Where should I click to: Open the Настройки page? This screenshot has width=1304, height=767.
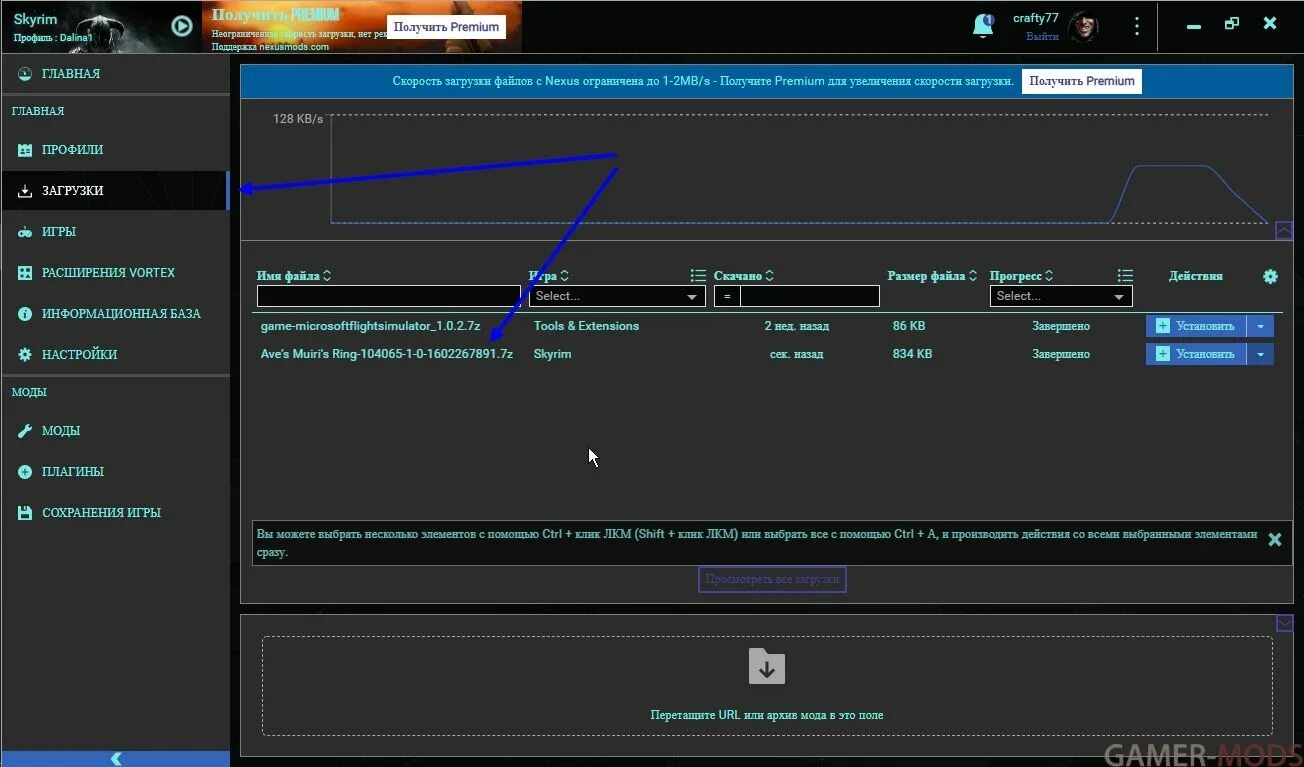coord(115,354)
